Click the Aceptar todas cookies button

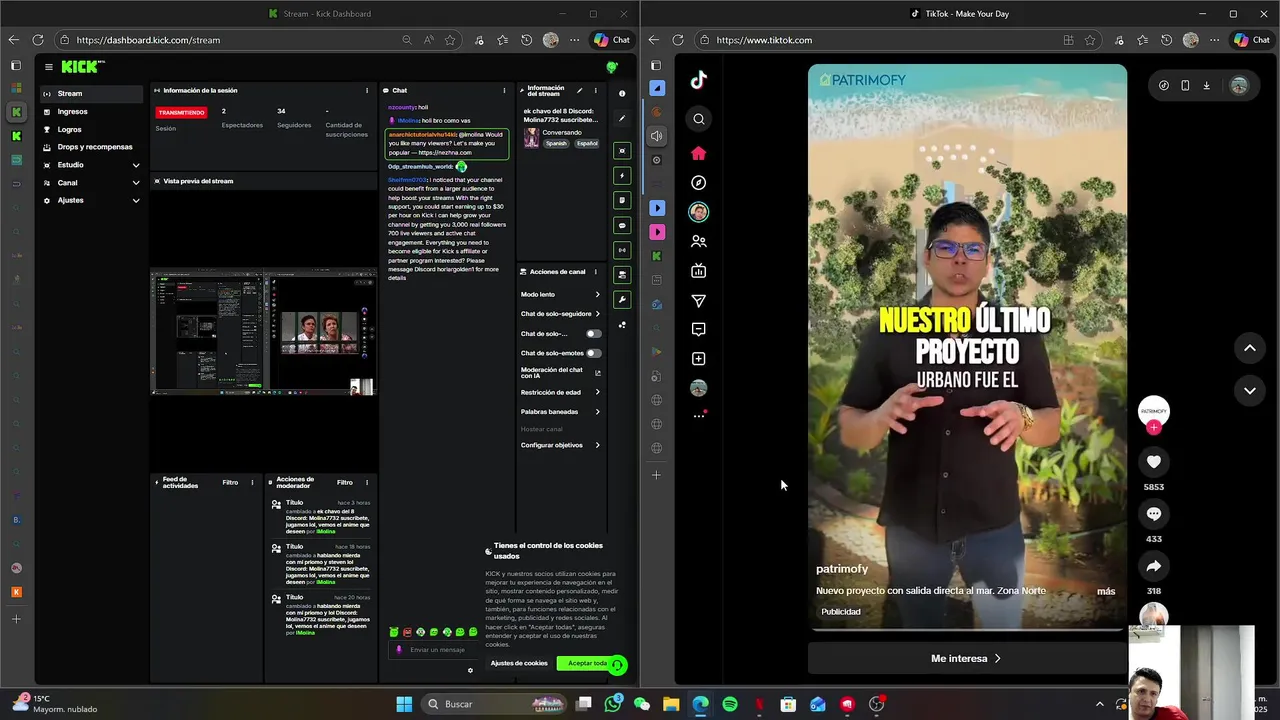click(587, 663)
